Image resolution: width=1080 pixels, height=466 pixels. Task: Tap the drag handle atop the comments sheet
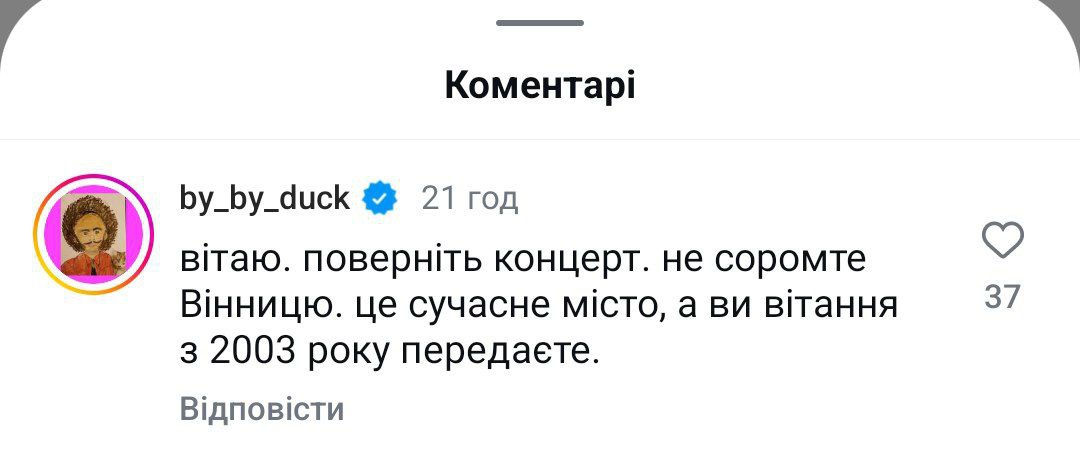point(539,22)
